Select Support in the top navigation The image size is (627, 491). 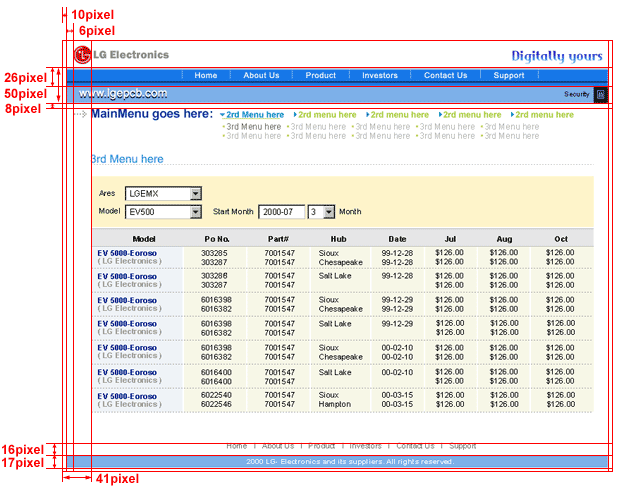[x=508, y=75]
